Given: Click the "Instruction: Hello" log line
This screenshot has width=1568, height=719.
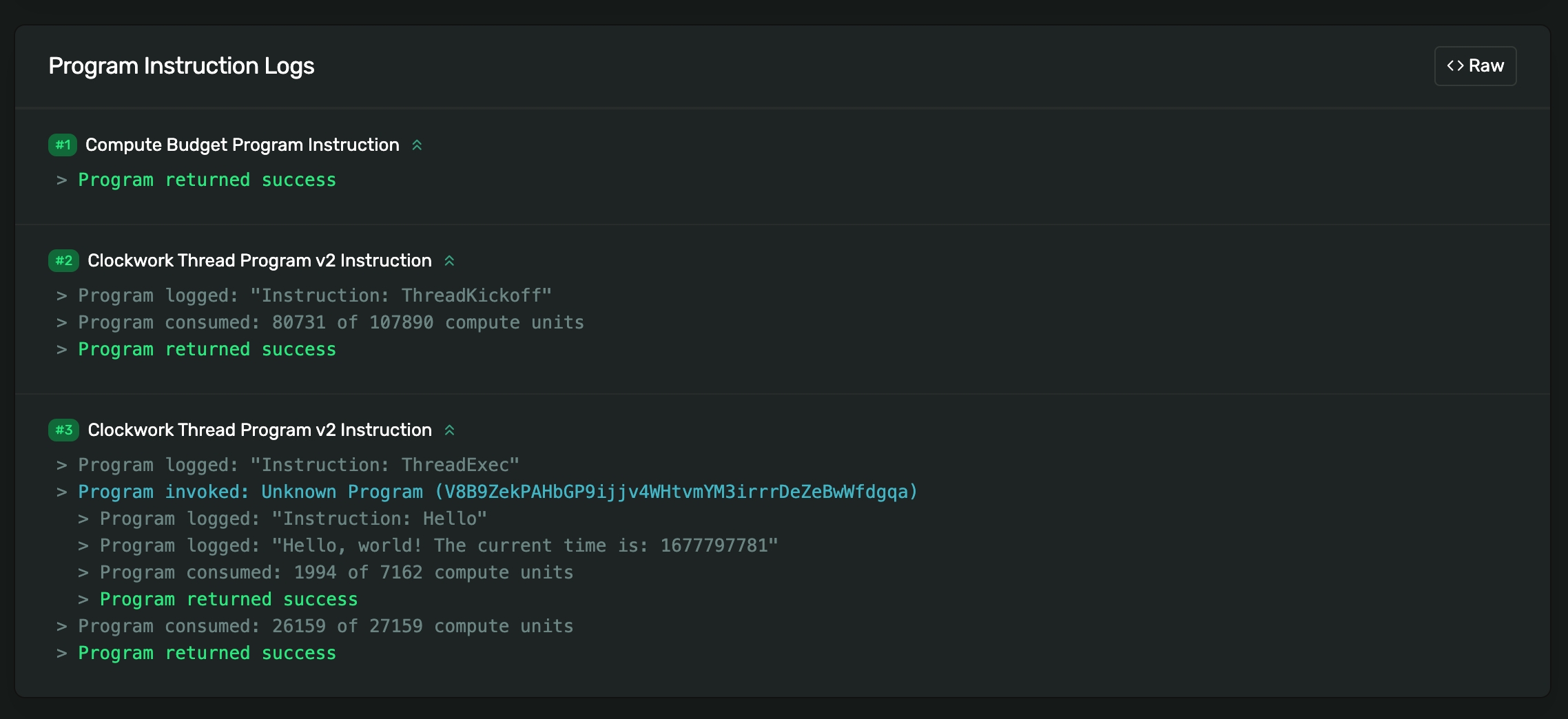Looking at the screenshot, I should pyautogui.click(x=293, y=519).
